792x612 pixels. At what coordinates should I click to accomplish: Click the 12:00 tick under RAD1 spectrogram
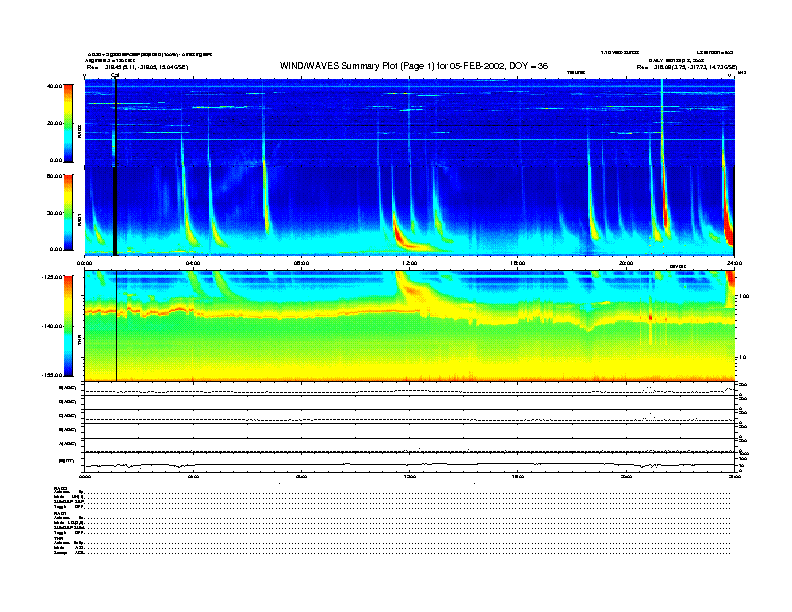[x=410, y=263]
